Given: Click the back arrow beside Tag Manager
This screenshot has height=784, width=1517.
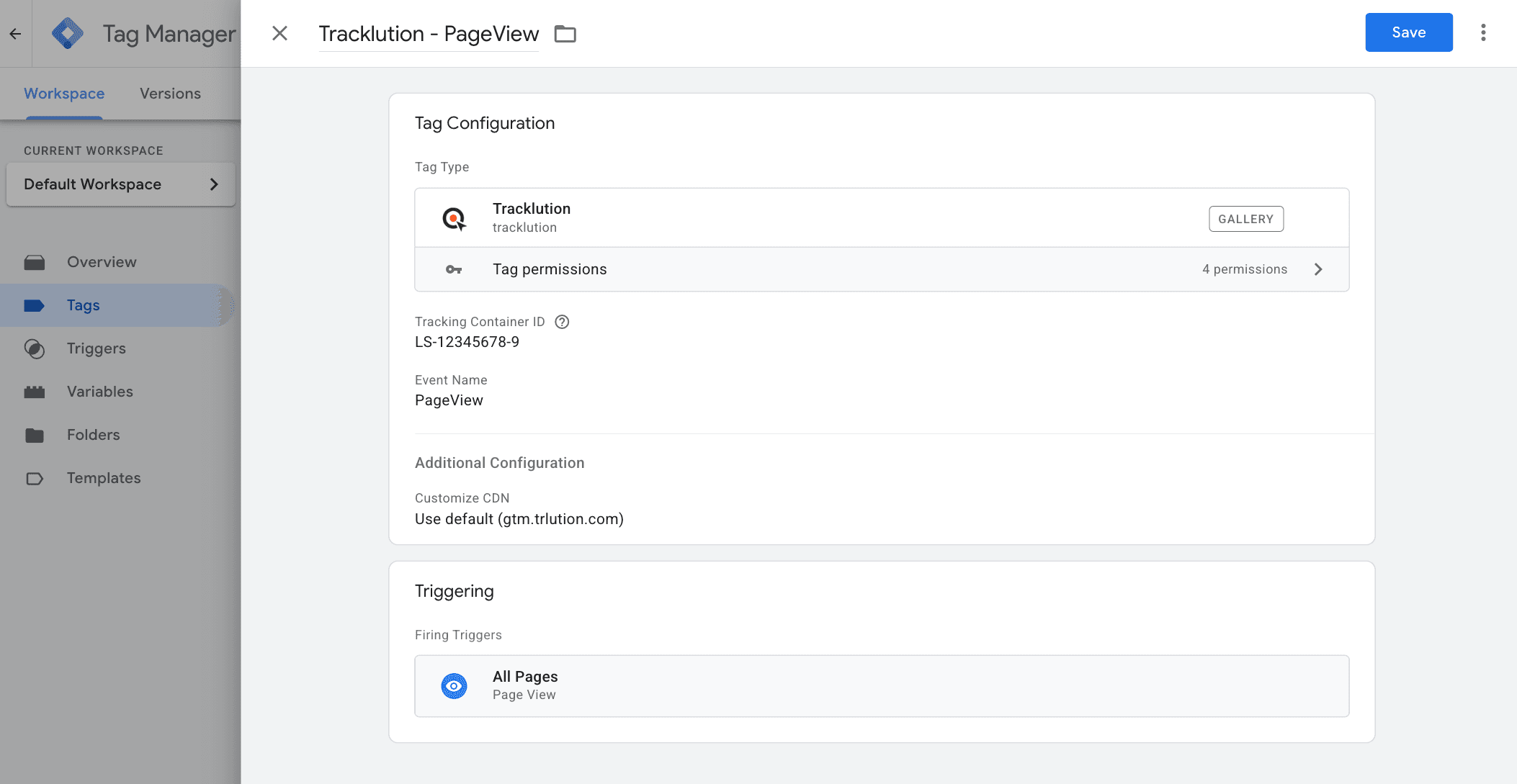Looking at the screenshot, I should pos(15,33).
